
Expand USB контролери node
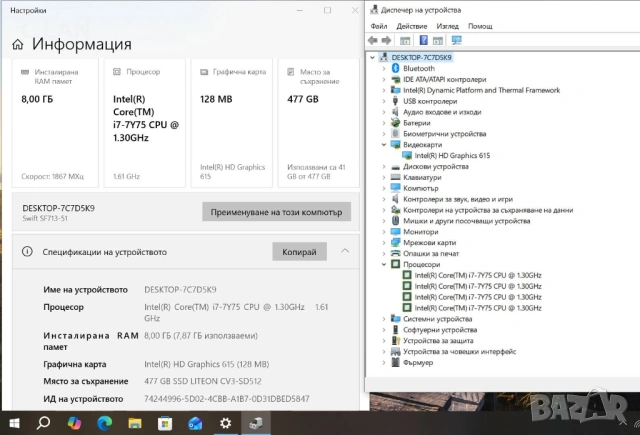pos(384,101)
